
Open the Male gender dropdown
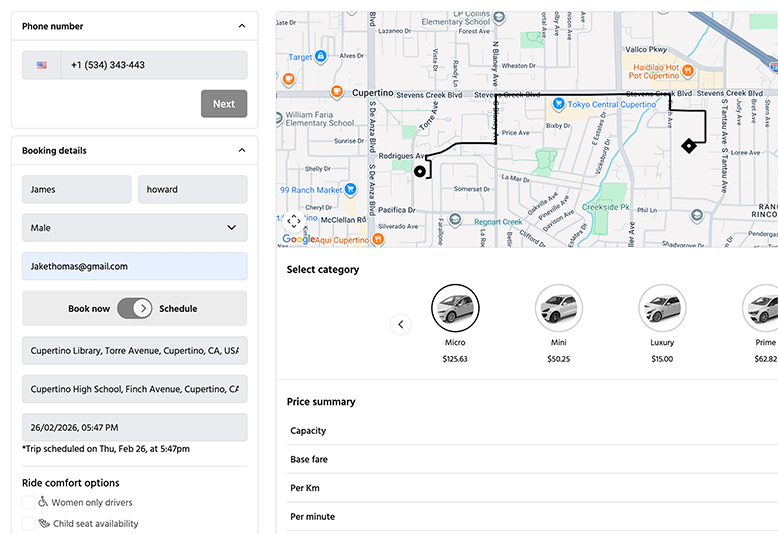point(134,228)
